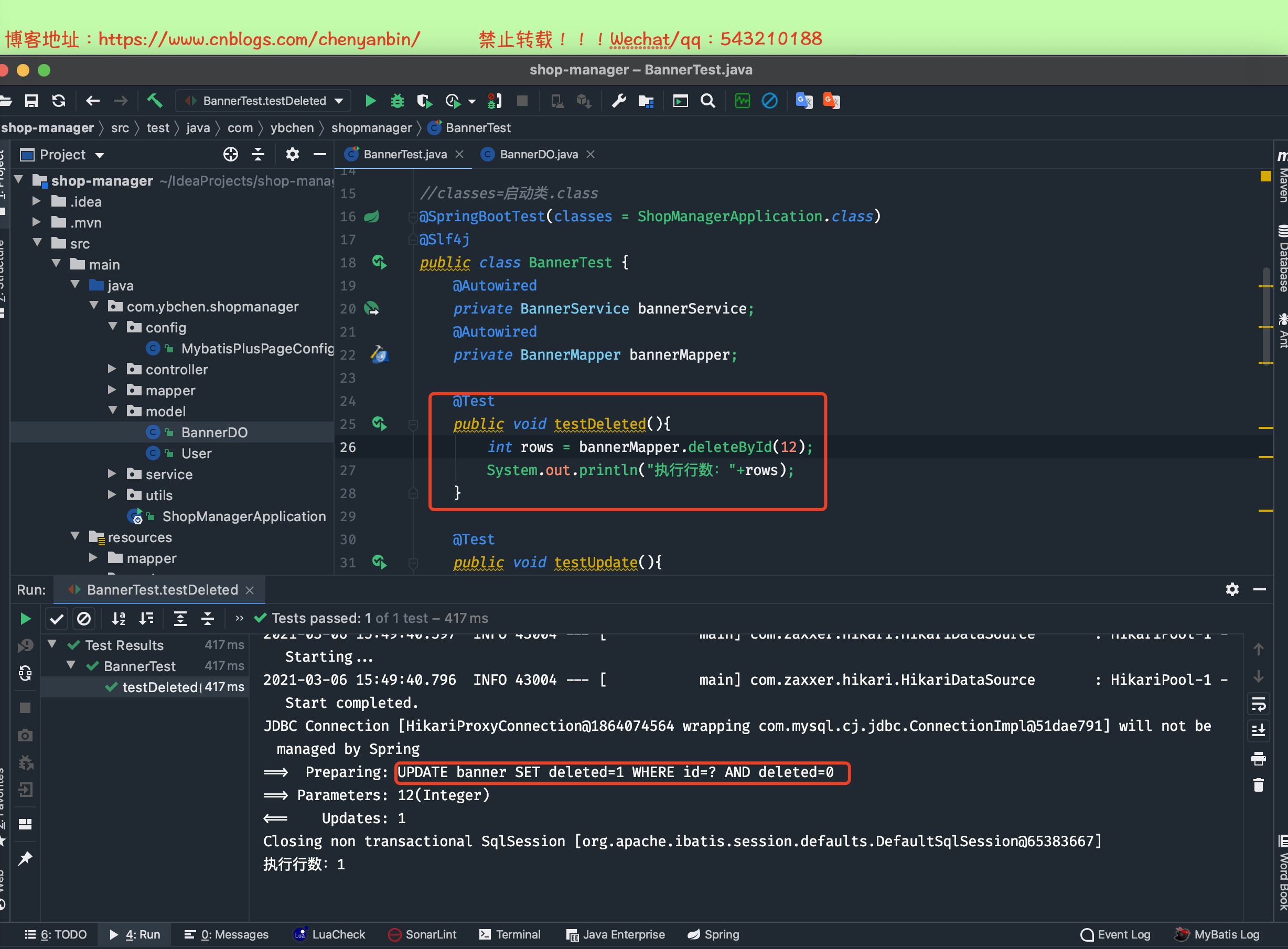
Task: Run the test with Debug mode
Action: pyautogui.click(x=398, y=101)
